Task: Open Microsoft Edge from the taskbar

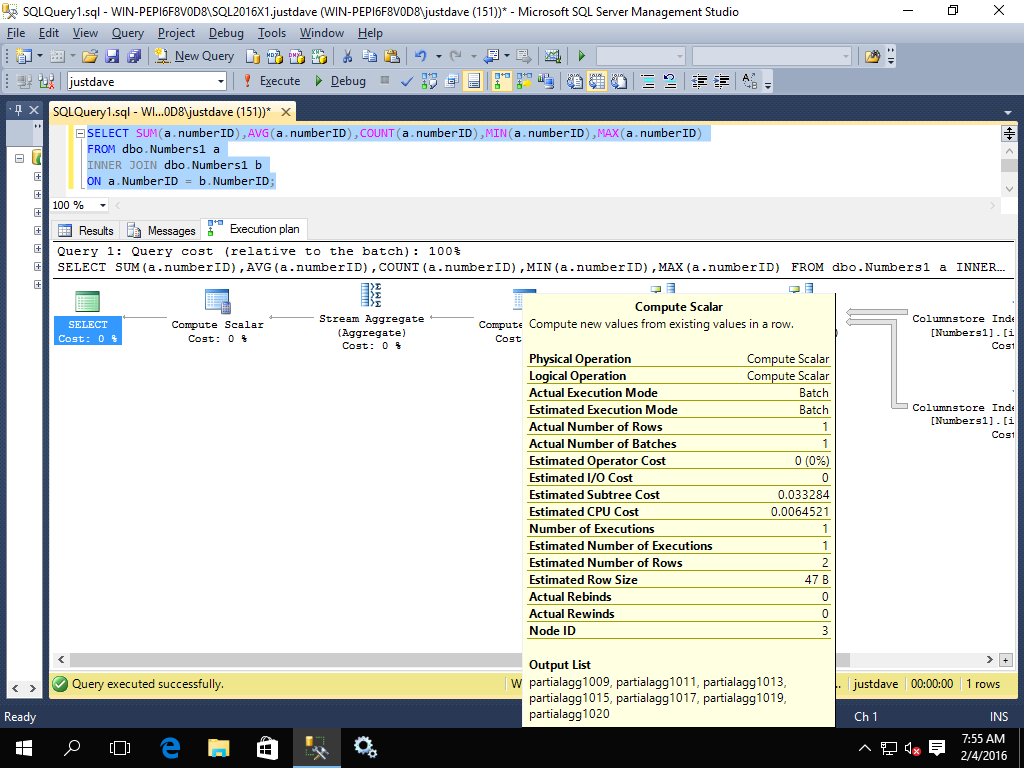Action: pyautogui.click(x=170, y=747)
